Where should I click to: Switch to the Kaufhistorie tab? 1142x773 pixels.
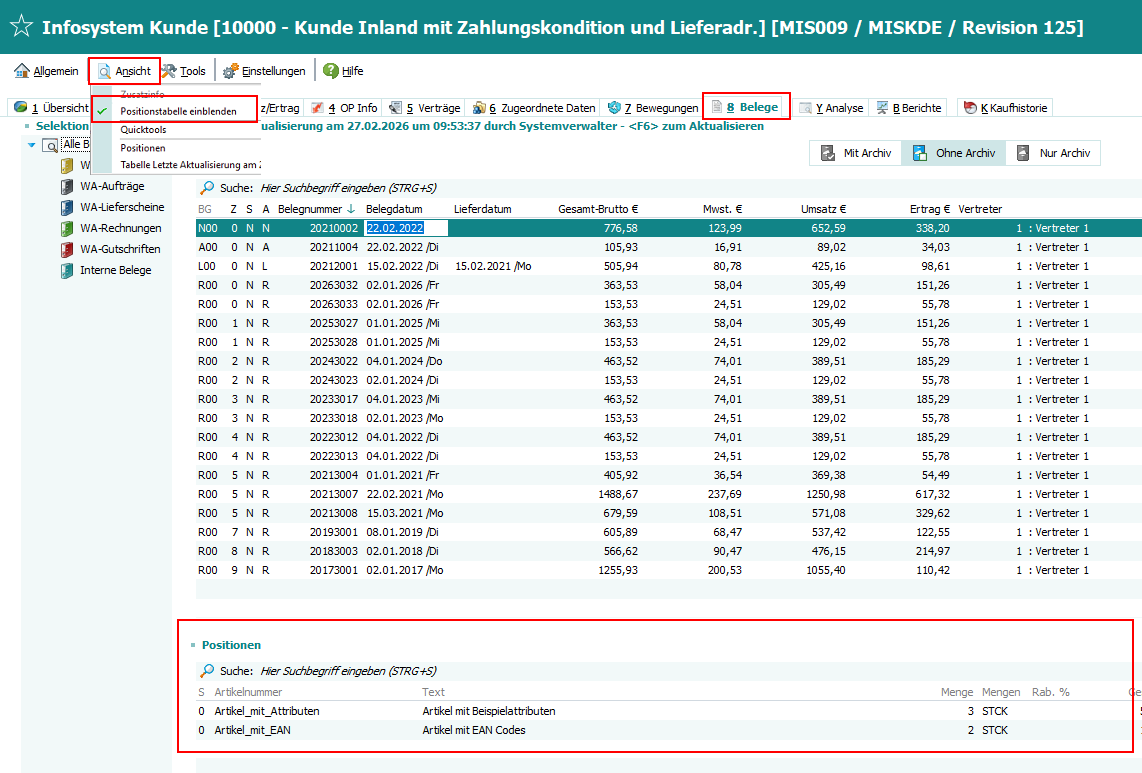tap(1005, 107)
